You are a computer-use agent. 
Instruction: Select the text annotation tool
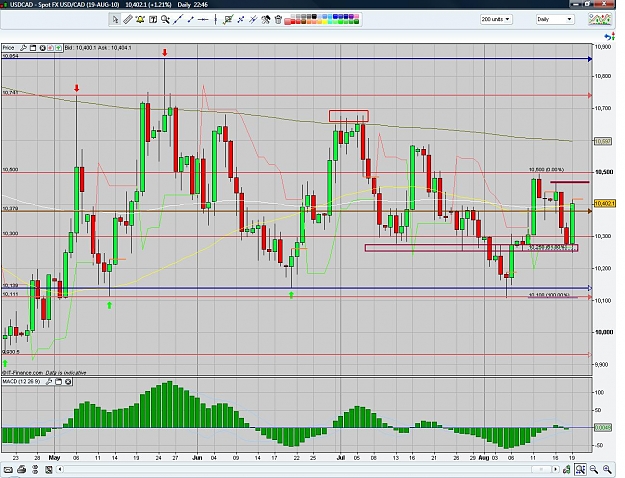tap(153, 20)
